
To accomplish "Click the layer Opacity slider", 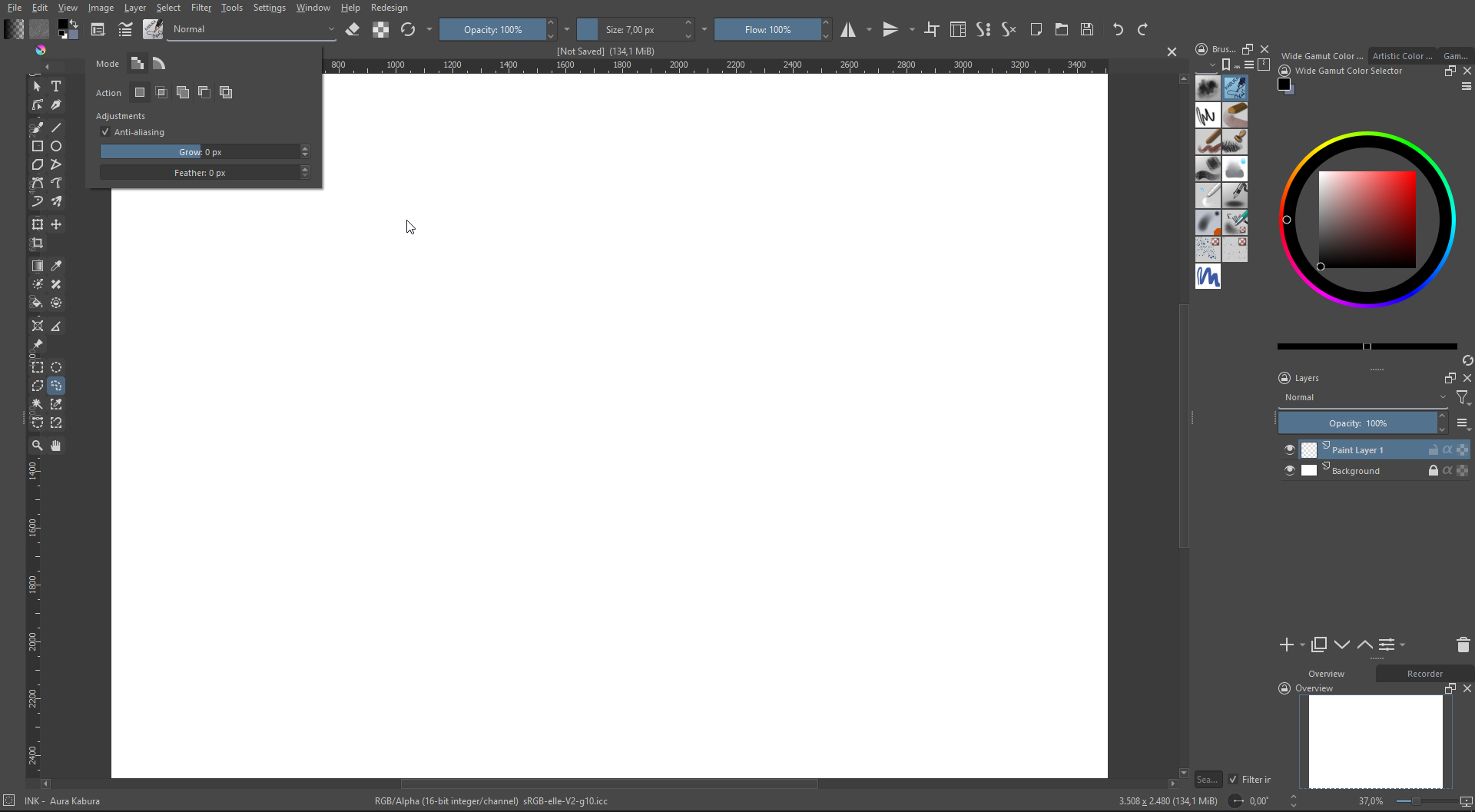I will click(x=1357, y=423).
